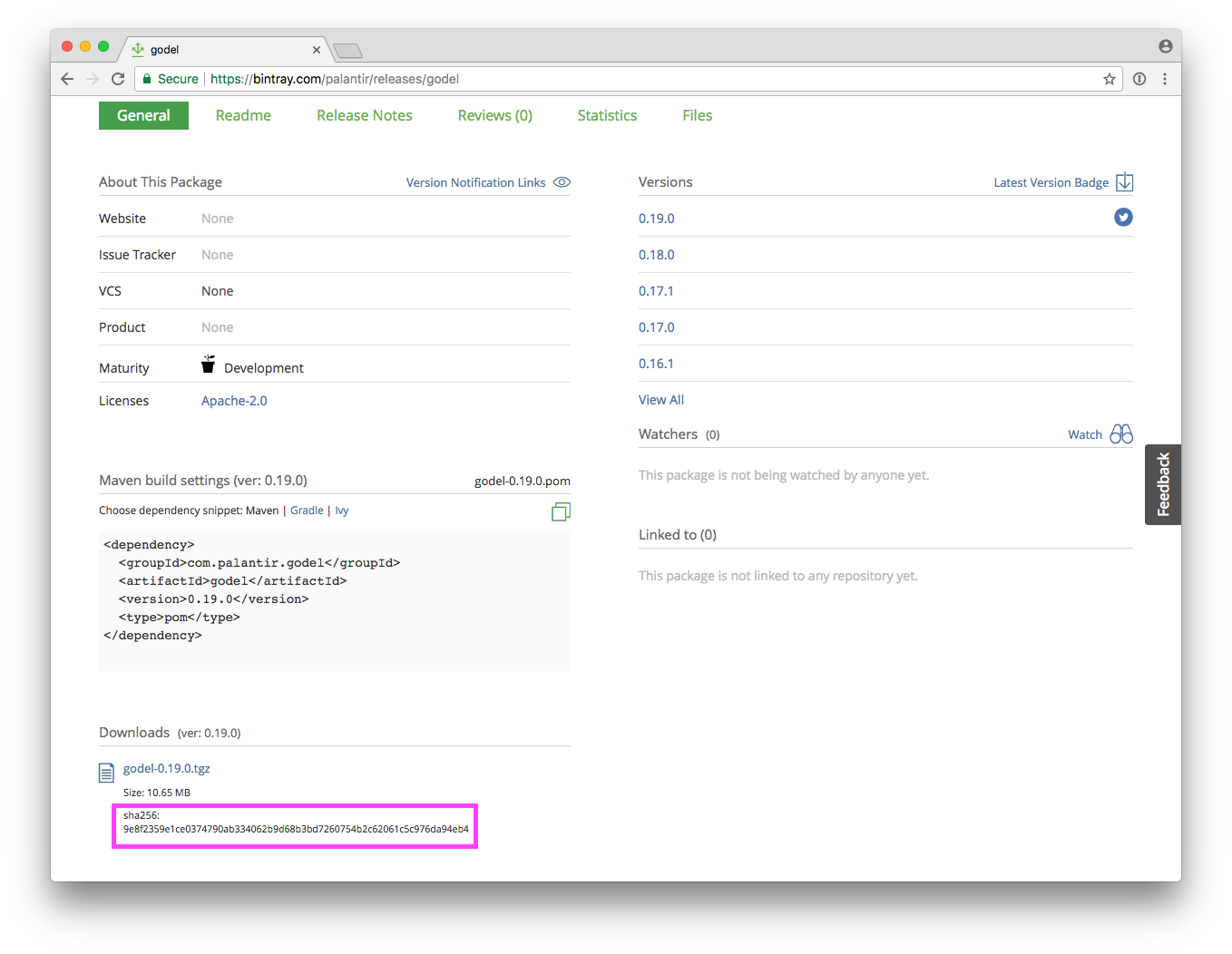Open the Reviews (0) tab
1232x954 pixels.
pos(495,115)
